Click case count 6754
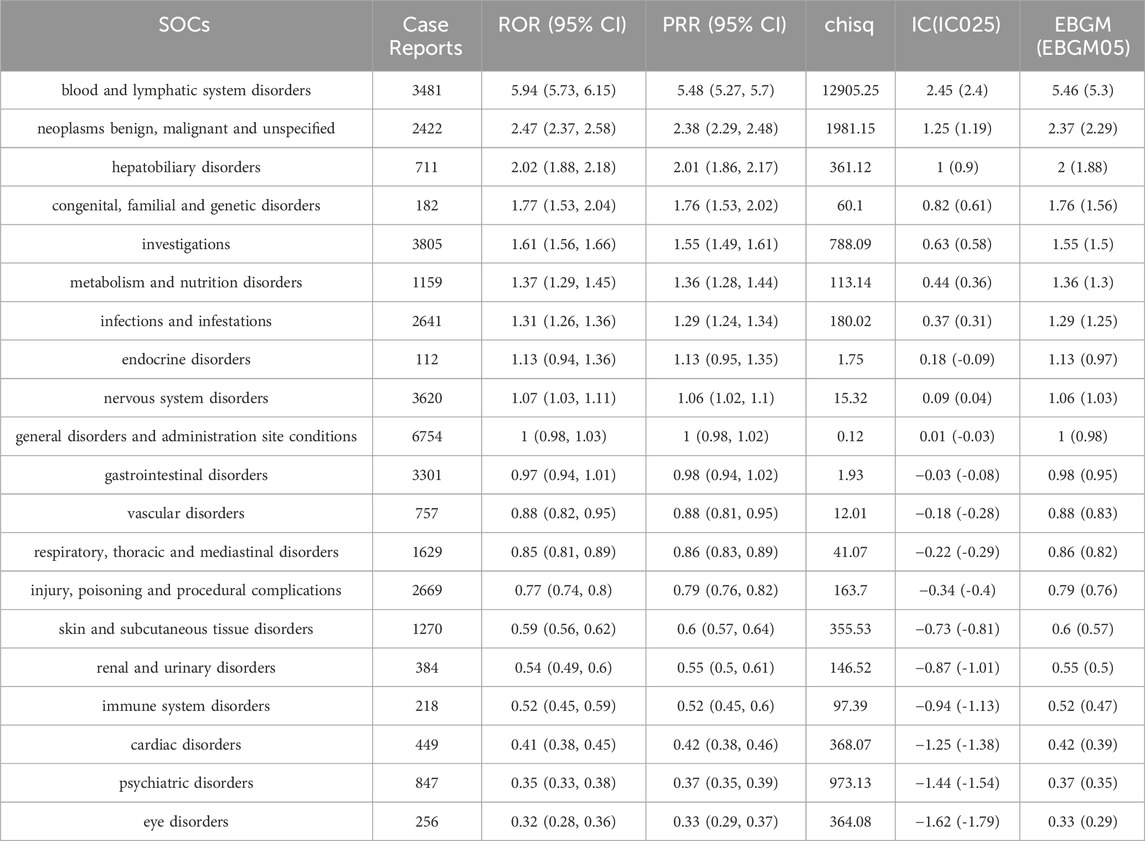 [426, 437]
